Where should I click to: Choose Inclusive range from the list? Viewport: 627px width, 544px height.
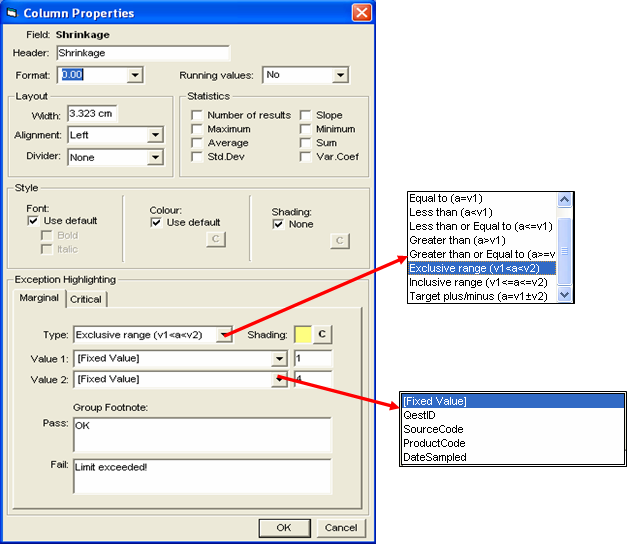[480, 282]
